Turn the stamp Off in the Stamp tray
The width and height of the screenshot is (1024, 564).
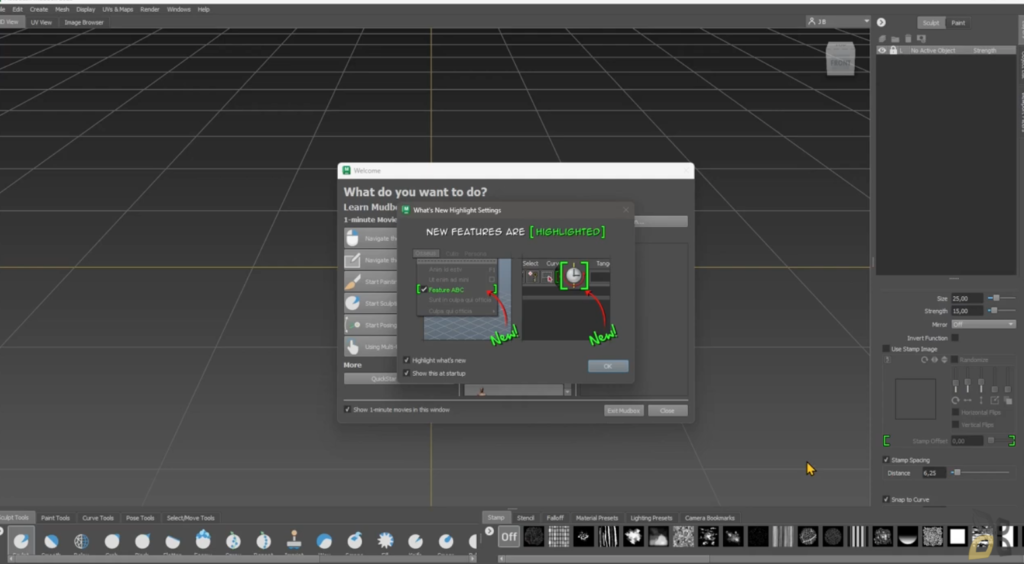point(508,537)
